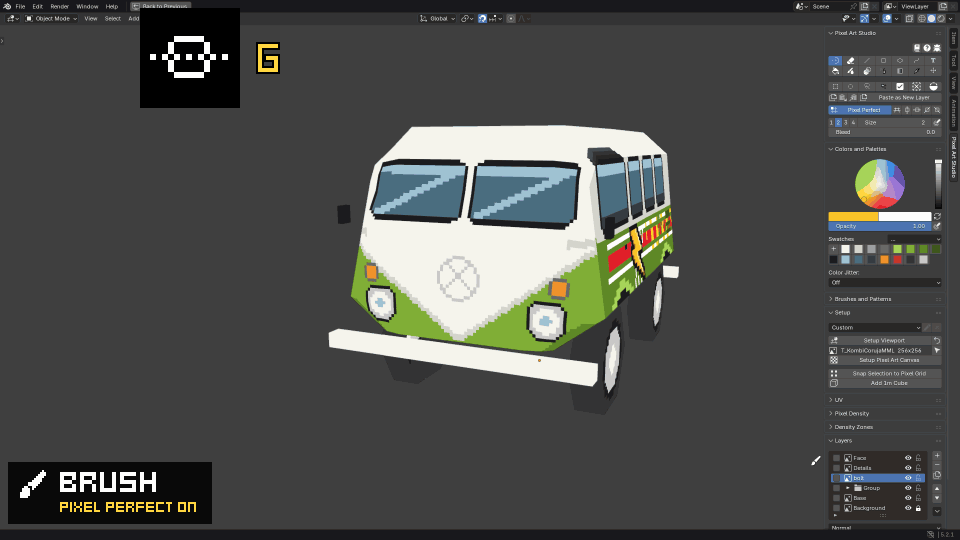Click the Back to Previous button
Screen dimensions: 960x540
tap(160, 6)
